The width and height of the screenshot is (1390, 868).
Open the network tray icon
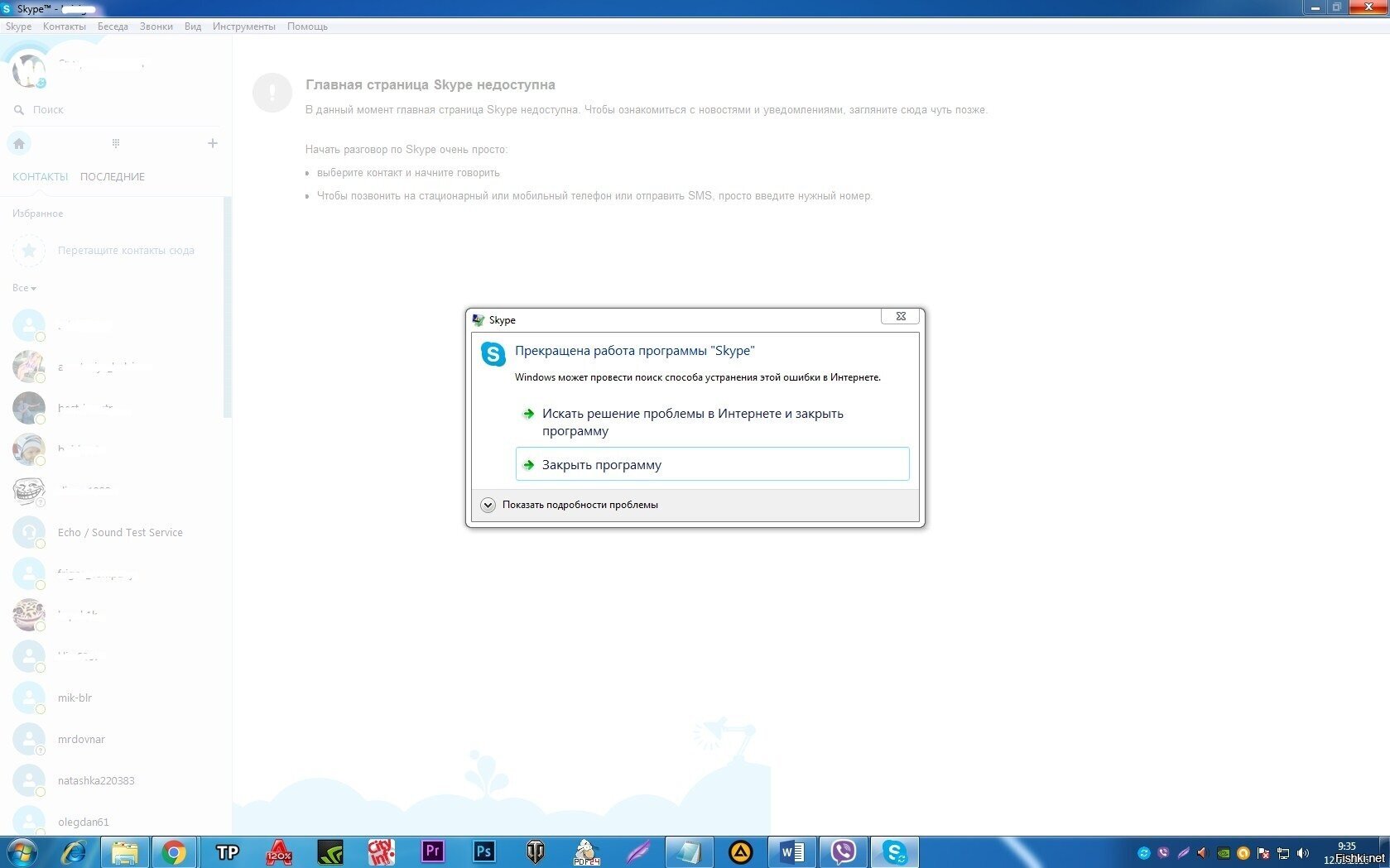[x=1283, y=852]
